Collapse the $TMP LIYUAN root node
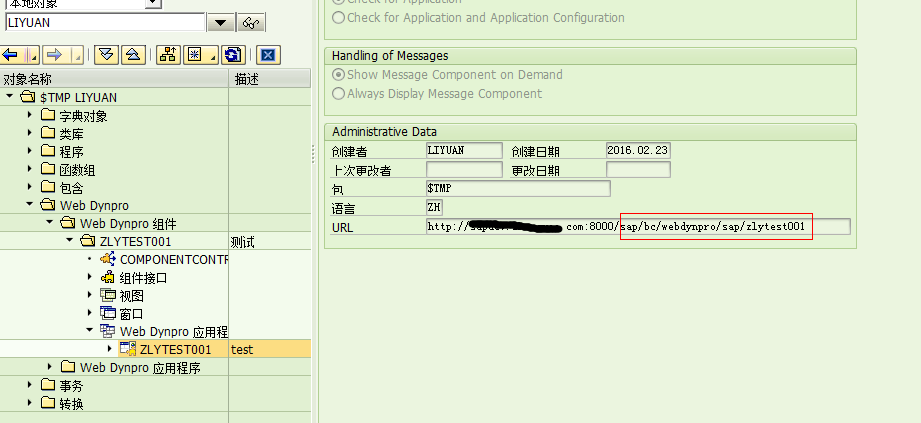The height and width of the screenshot is (423, 921). 9,96
